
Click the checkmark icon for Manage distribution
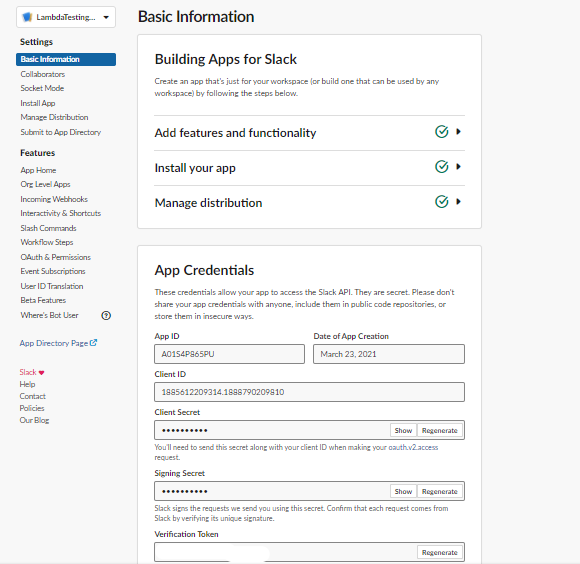[x=442, y=202]
